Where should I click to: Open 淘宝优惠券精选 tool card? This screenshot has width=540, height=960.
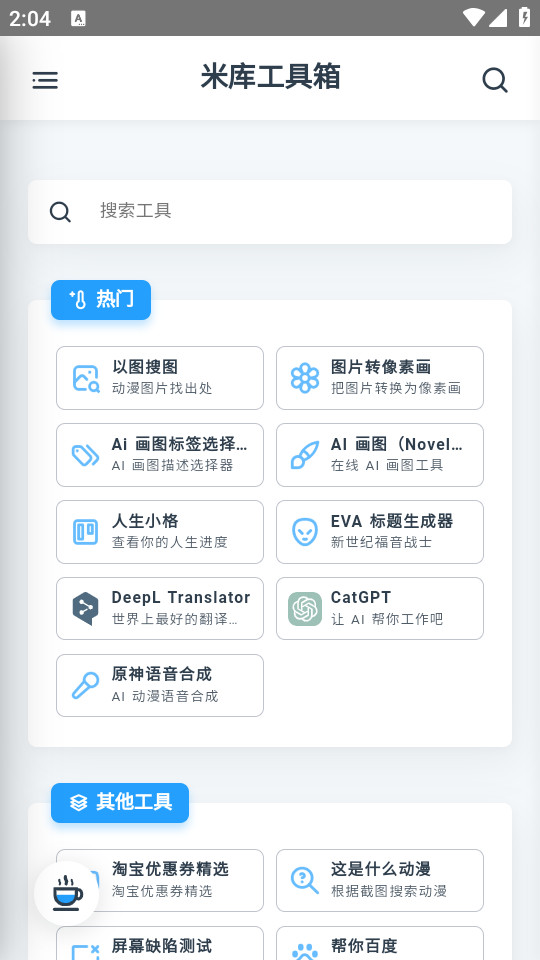(x=160, y=880)
